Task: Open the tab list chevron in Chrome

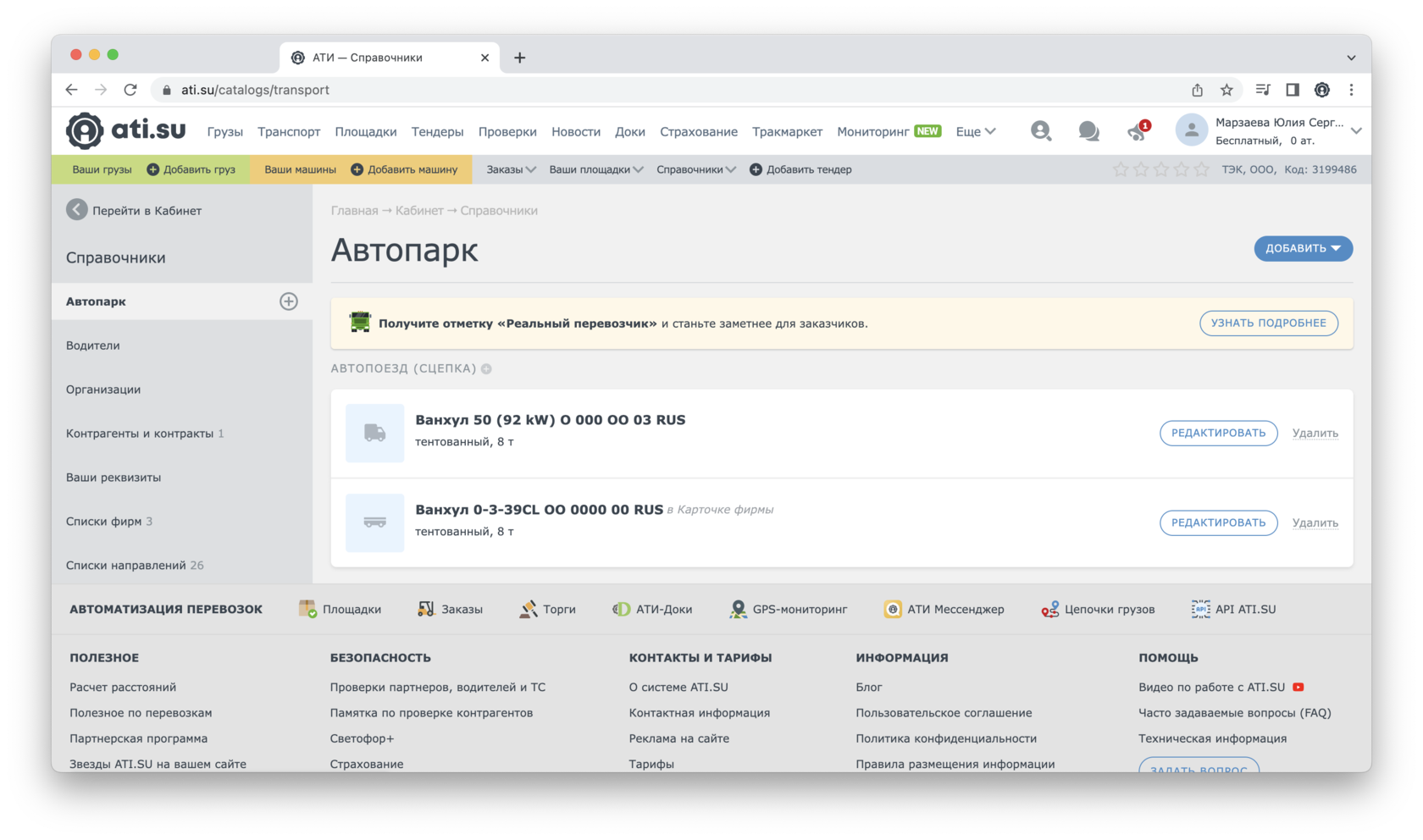Action: click(1352, 58)
